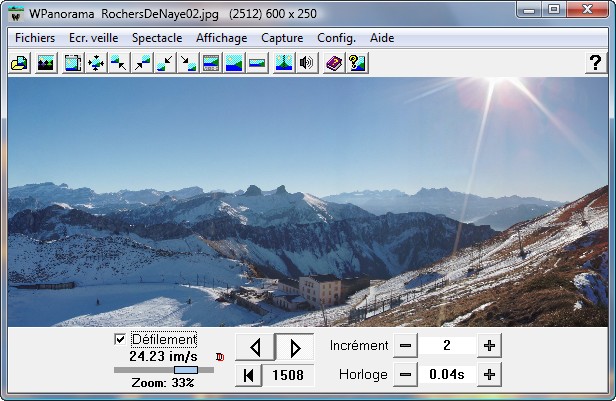The width and height of the screenshot is (616, 401).
Task: Increase Incrément with the plus button
Action: (489, 346)
